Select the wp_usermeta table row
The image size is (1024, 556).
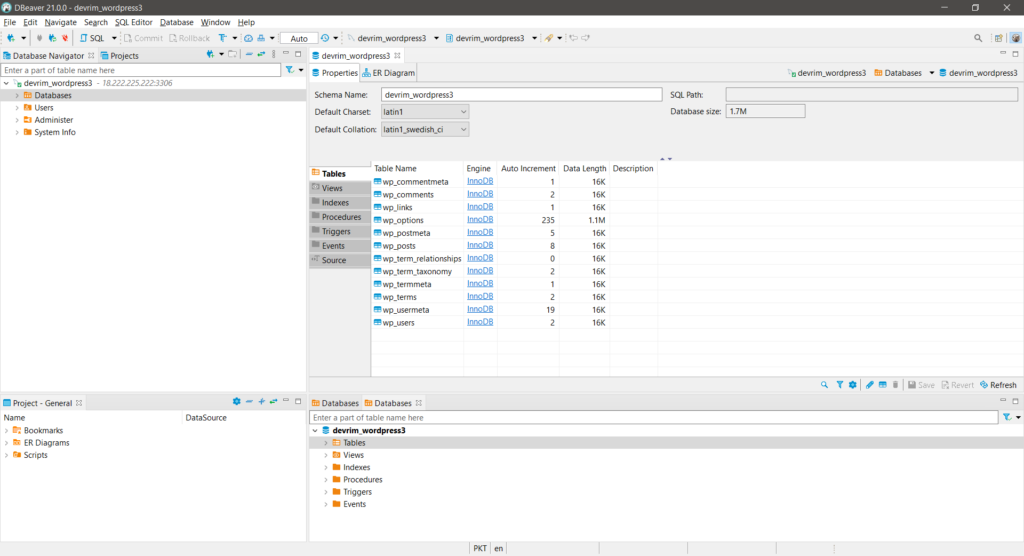coord(515,310)
